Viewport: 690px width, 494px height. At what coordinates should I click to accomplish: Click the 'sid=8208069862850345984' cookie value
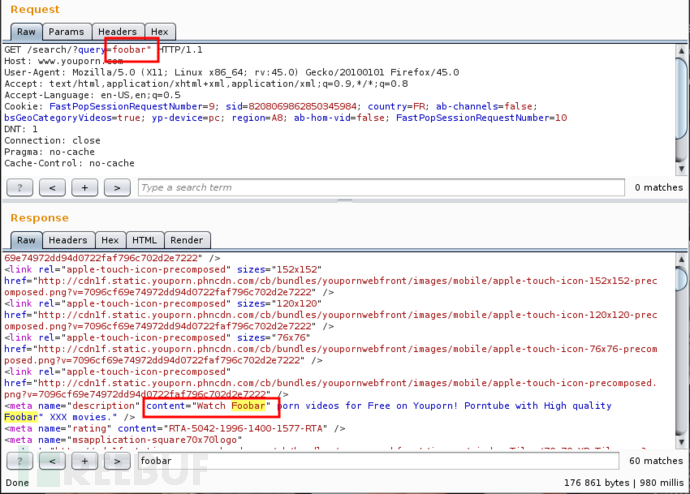291,106
